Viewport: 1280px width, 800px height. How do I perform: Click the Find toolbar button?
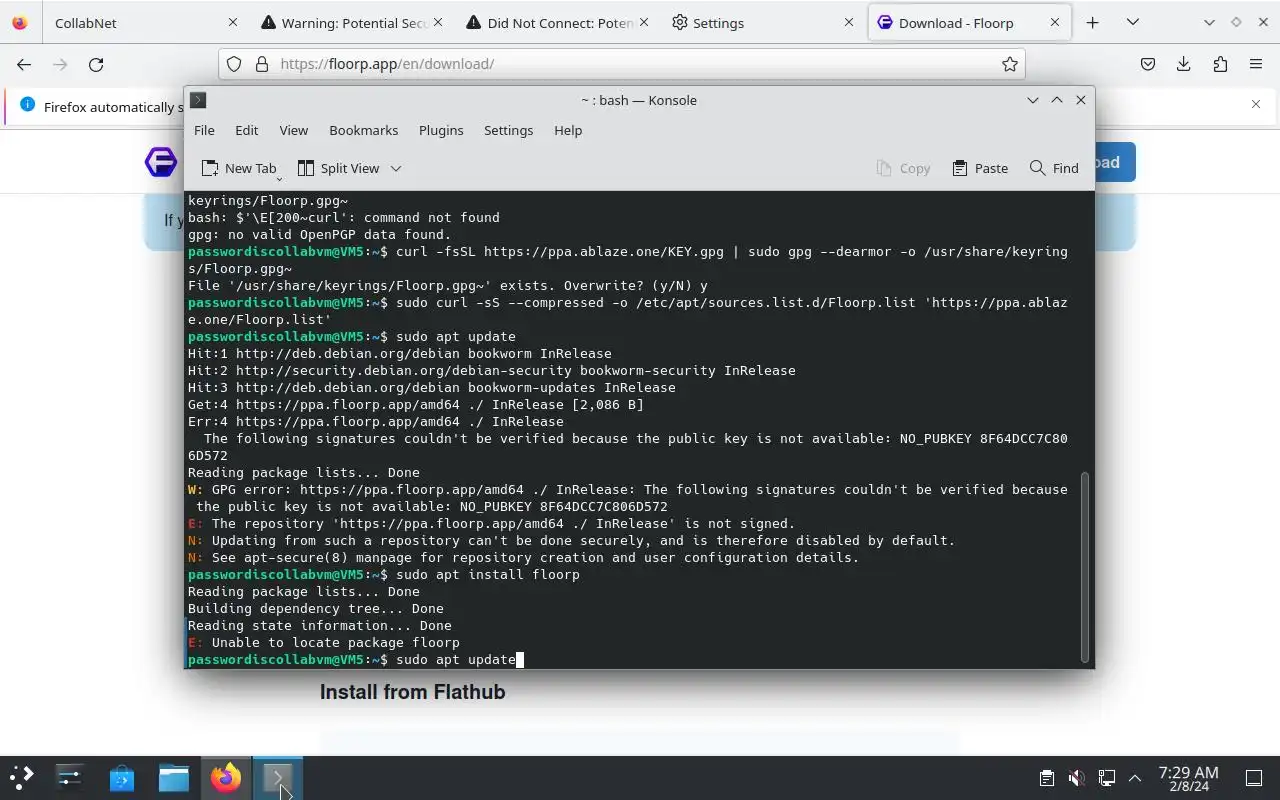coord(1054,168)
